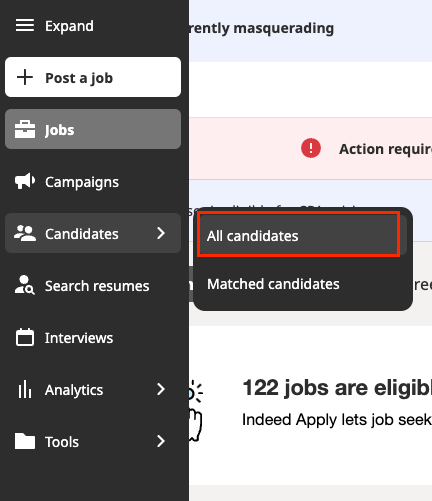Viewport: 432px width, 501px height.
Task: Click the hamburger Expand menu icon
Action: pyautogui.click(x=25, y=25)
